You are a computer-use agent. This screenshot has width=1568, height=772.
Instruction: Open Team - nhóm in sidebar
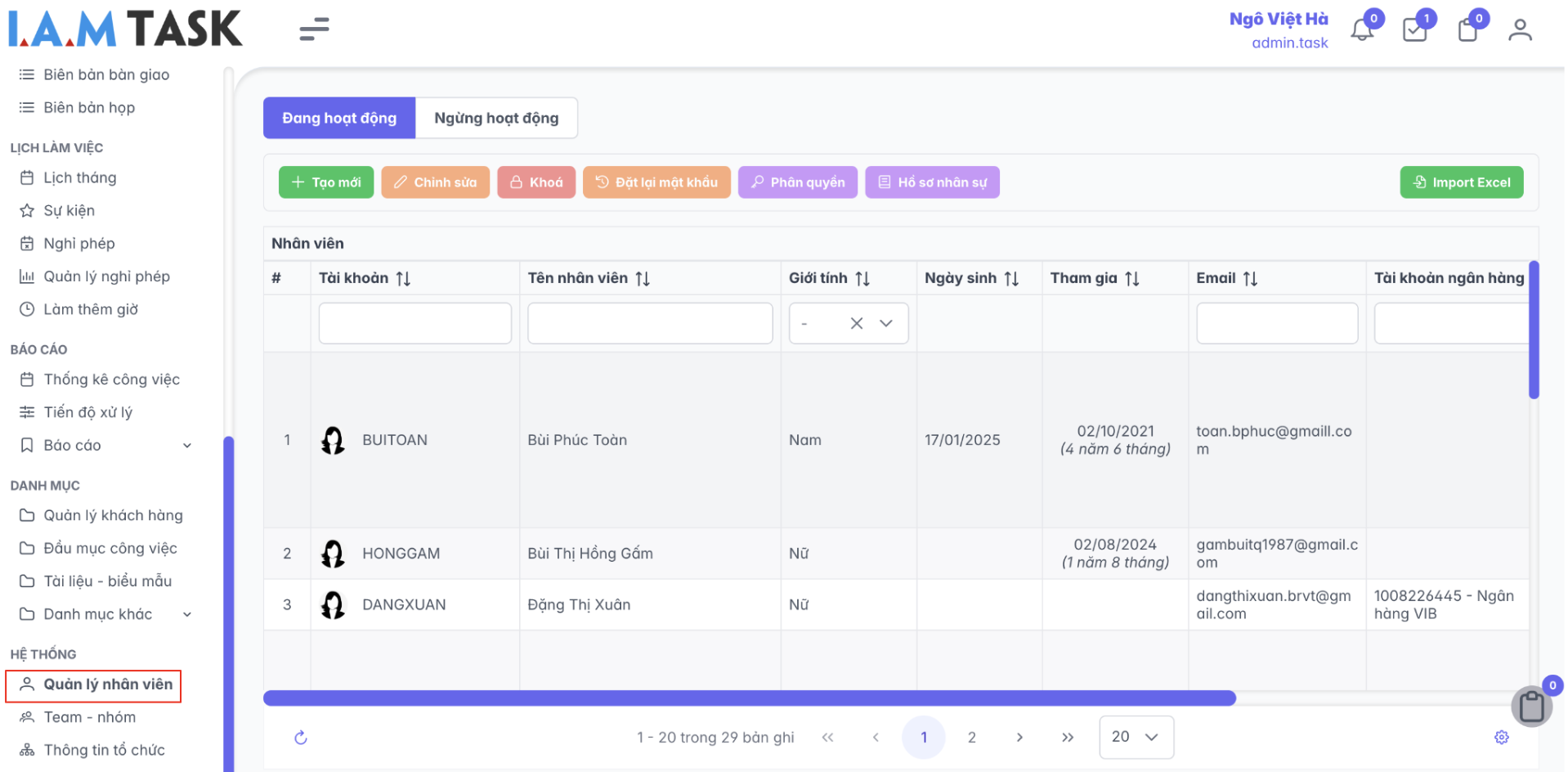tap(90, 717)
